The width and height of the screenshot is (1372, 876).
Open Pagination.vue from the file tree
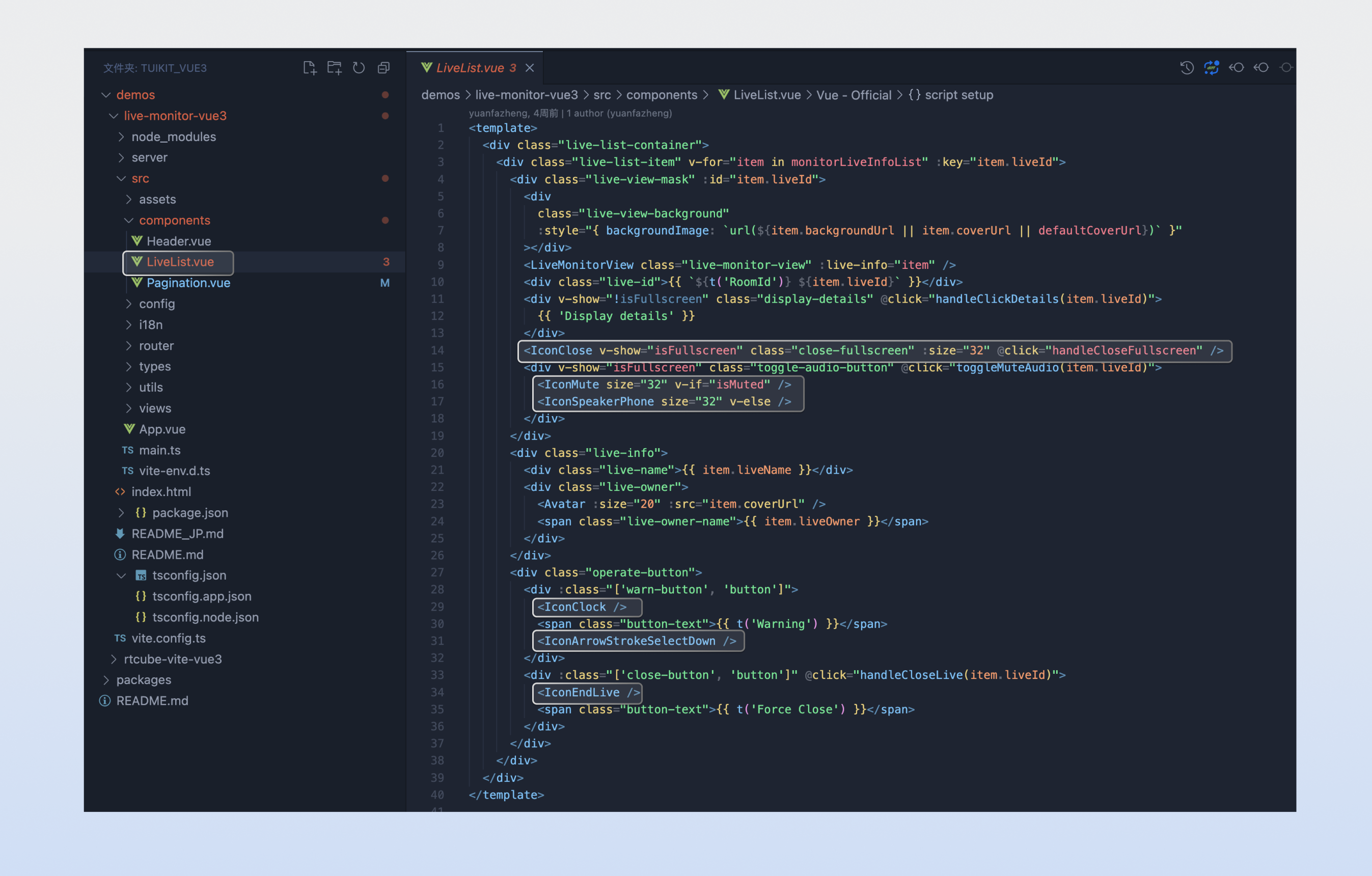(x=188, y=283)
